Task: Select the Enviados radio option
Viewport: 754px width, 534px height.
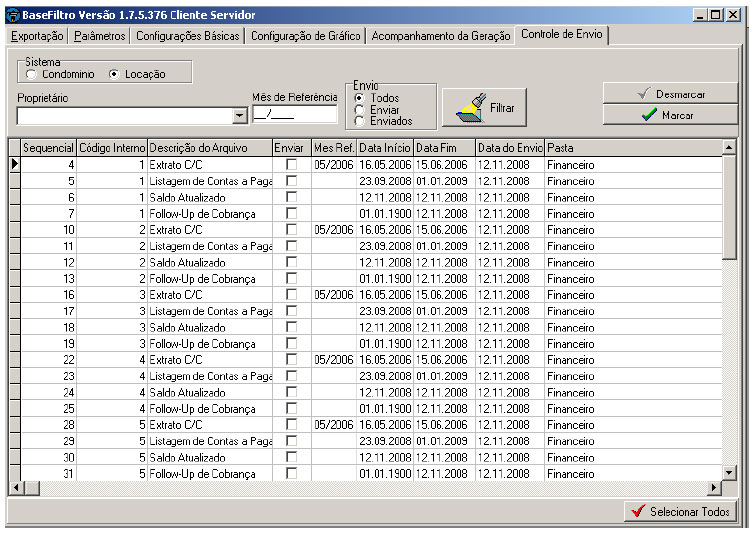Action: point(359,121)
